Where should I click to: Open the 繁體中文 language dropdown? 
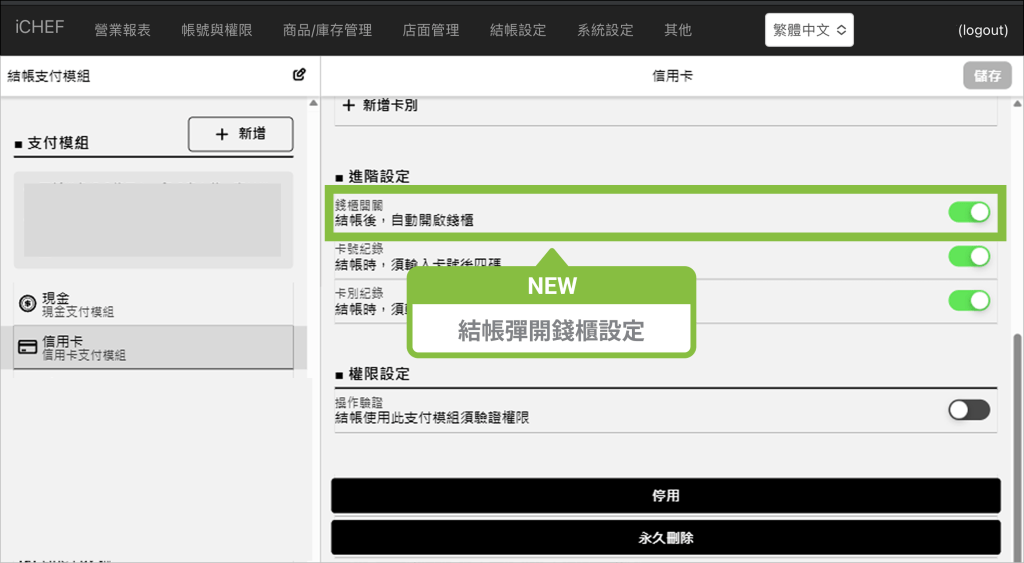809,30
